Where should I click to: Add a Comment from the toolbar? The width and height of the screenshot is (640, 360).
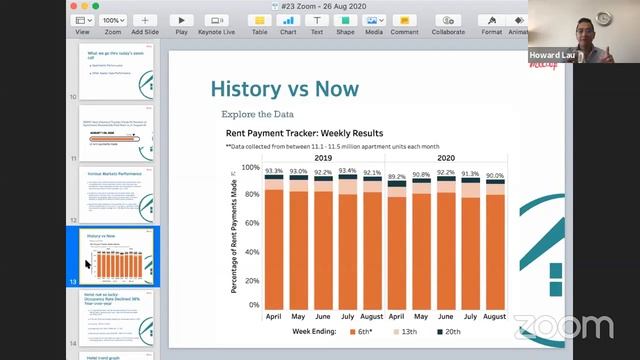[404, 20]
